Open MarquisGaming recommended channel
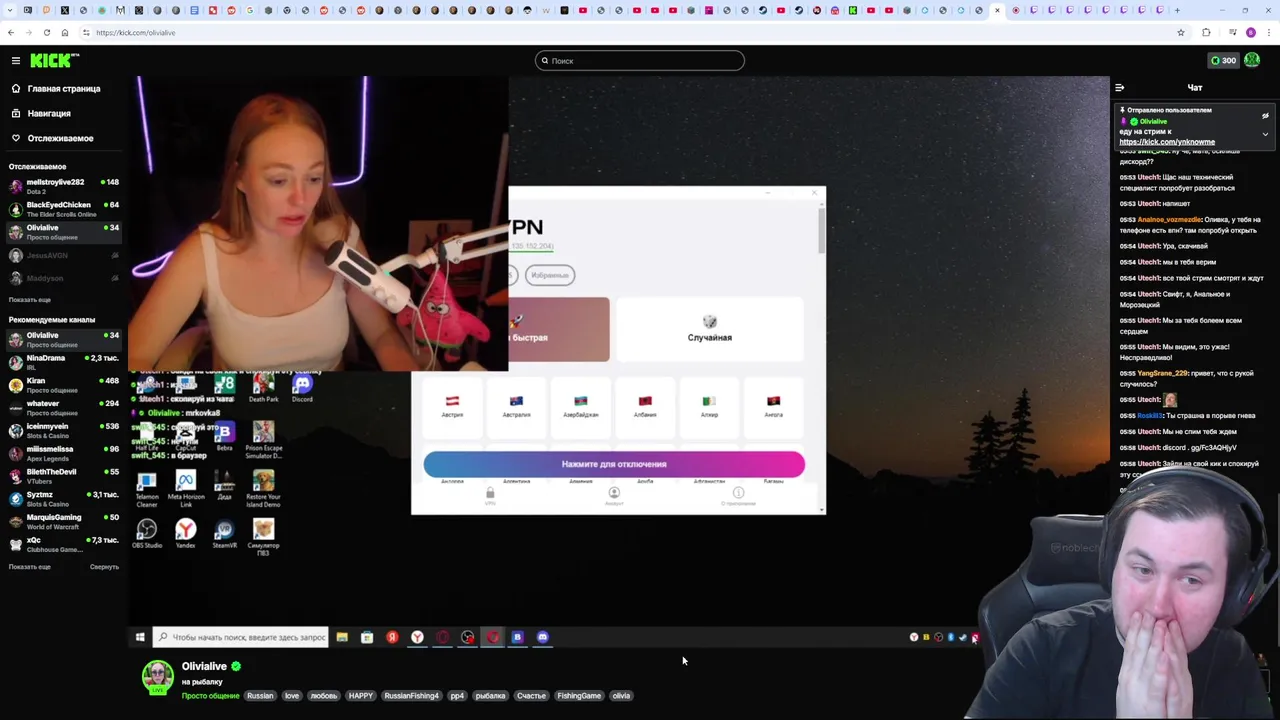1280x720 pixels. point(63,521)
